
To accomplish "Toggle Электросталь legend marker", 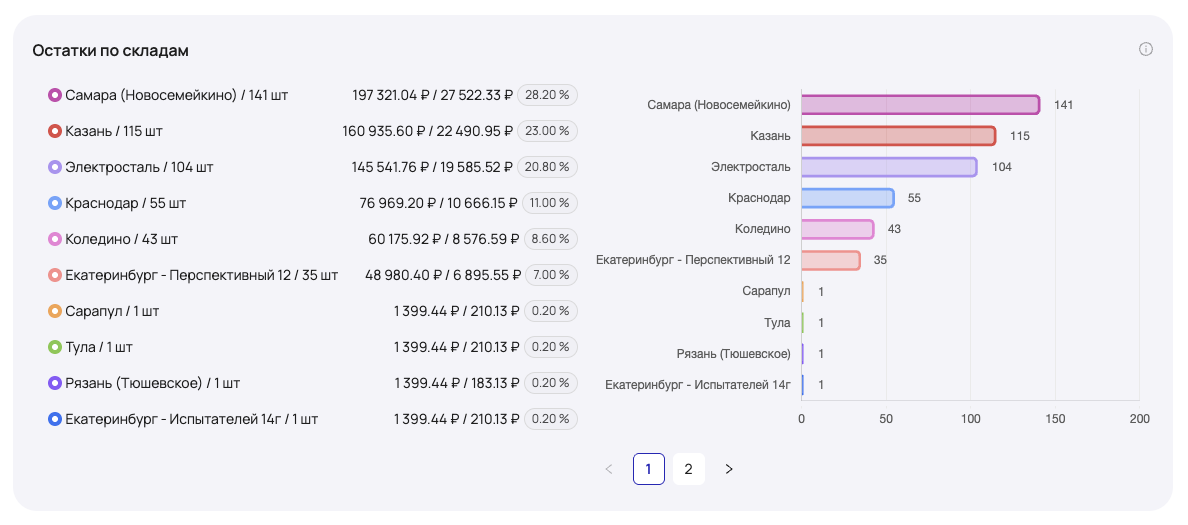I will tap(55, 167).
